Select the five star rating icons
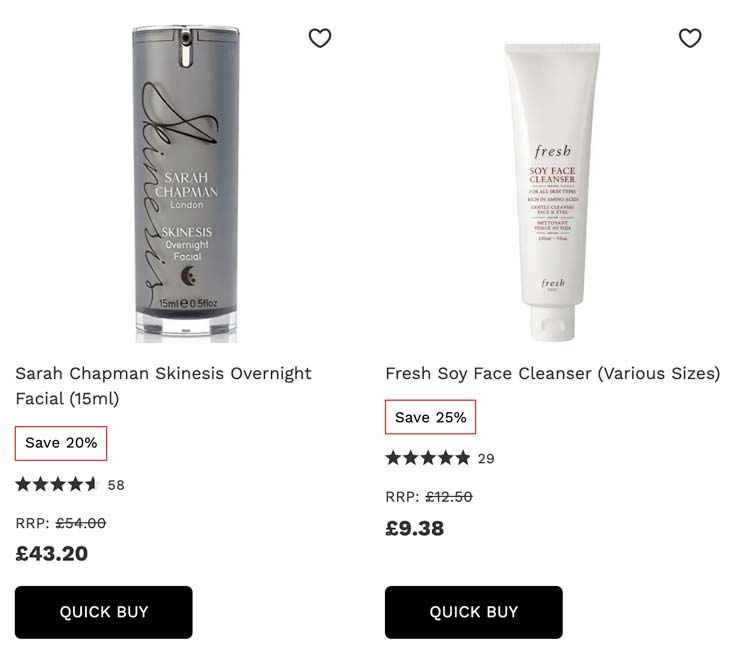Image resolution: width=750 pixels, height=647 pixels. 428,458
